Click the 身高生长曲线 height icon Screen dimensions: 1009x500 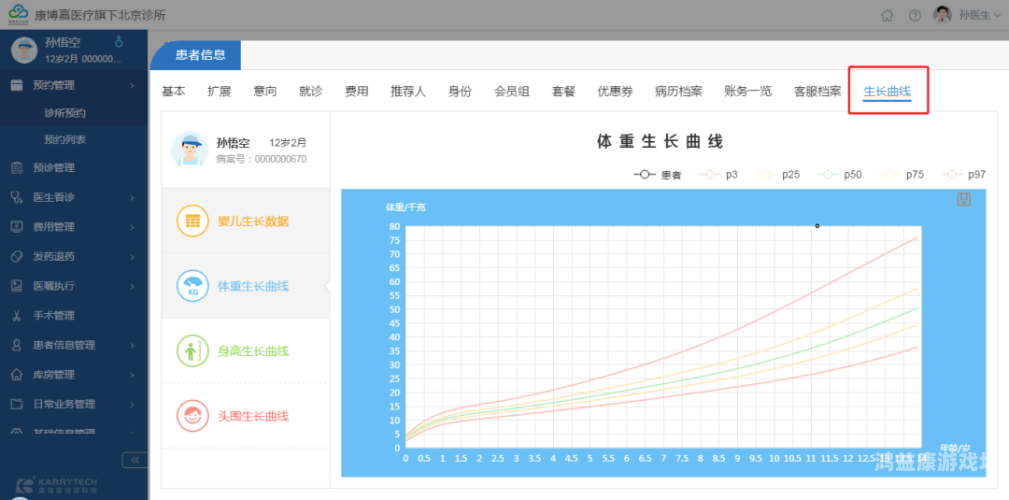[192, 351]
